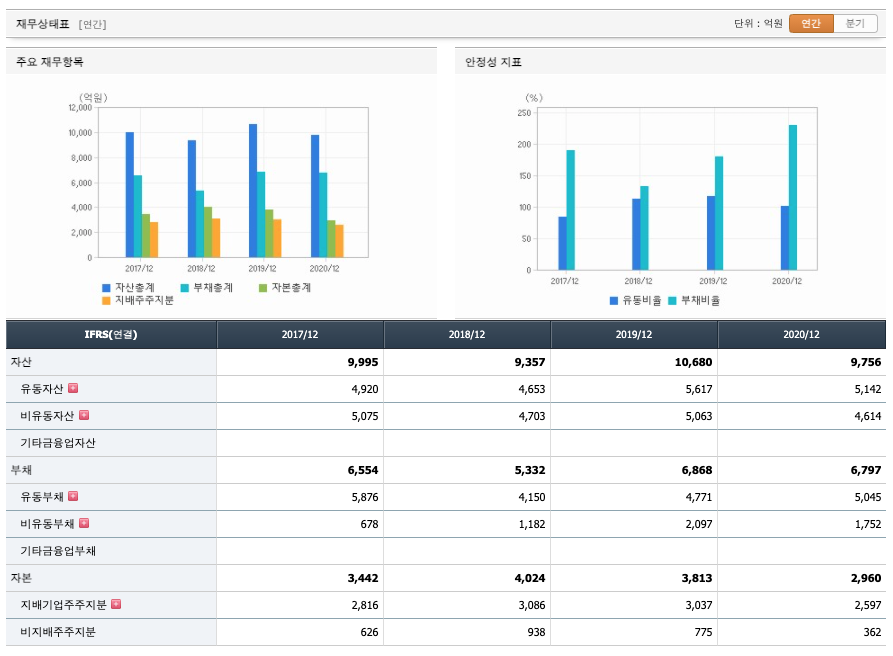Select non-current liabilities value 678

pyautogui.click(x=369, y=524)
